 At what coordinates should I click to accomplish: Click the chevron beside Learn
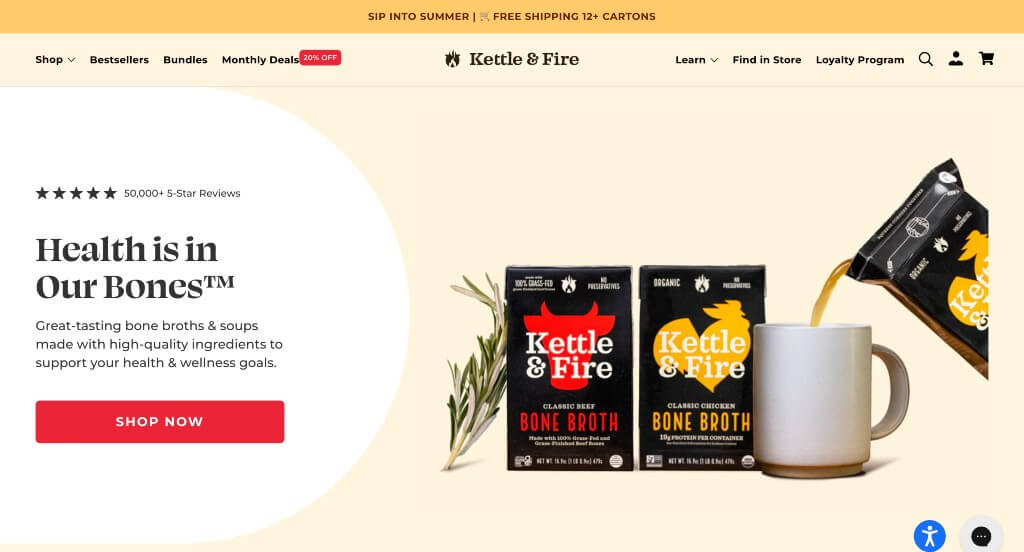click(x=714, y=60)
